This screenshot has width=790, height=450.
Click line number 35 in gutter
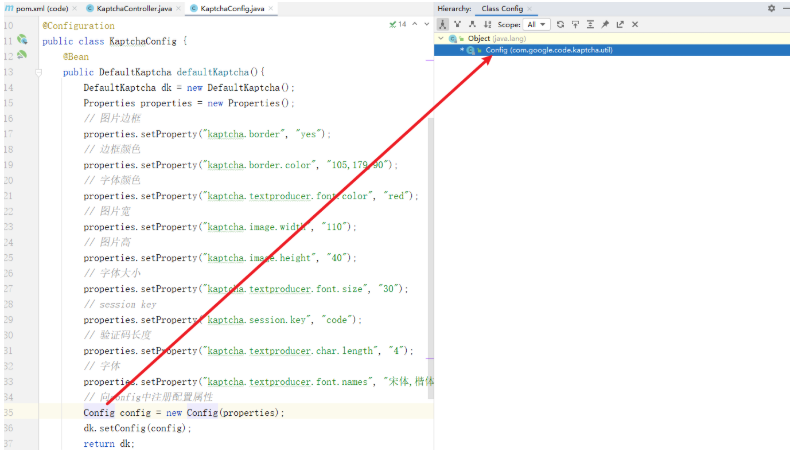9,413
